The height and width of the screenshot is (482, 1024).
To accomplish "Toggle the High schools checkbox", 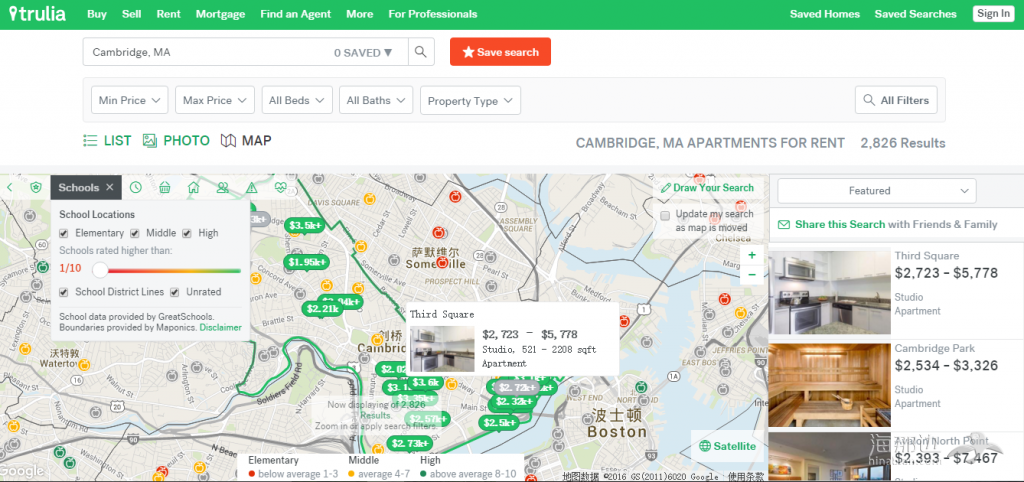I will [187, 233].
